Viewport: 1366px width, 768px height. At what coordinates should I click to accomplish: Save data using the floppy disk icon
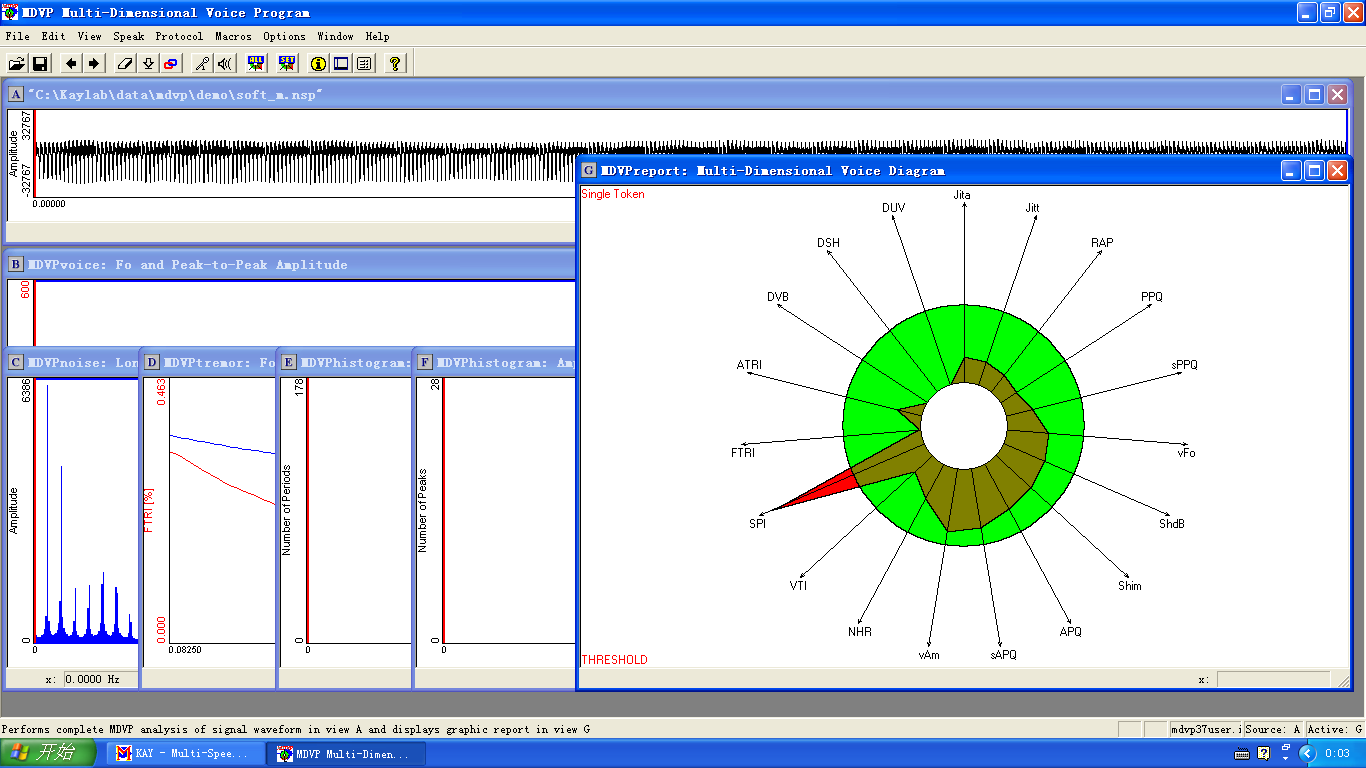pos(40,64)
